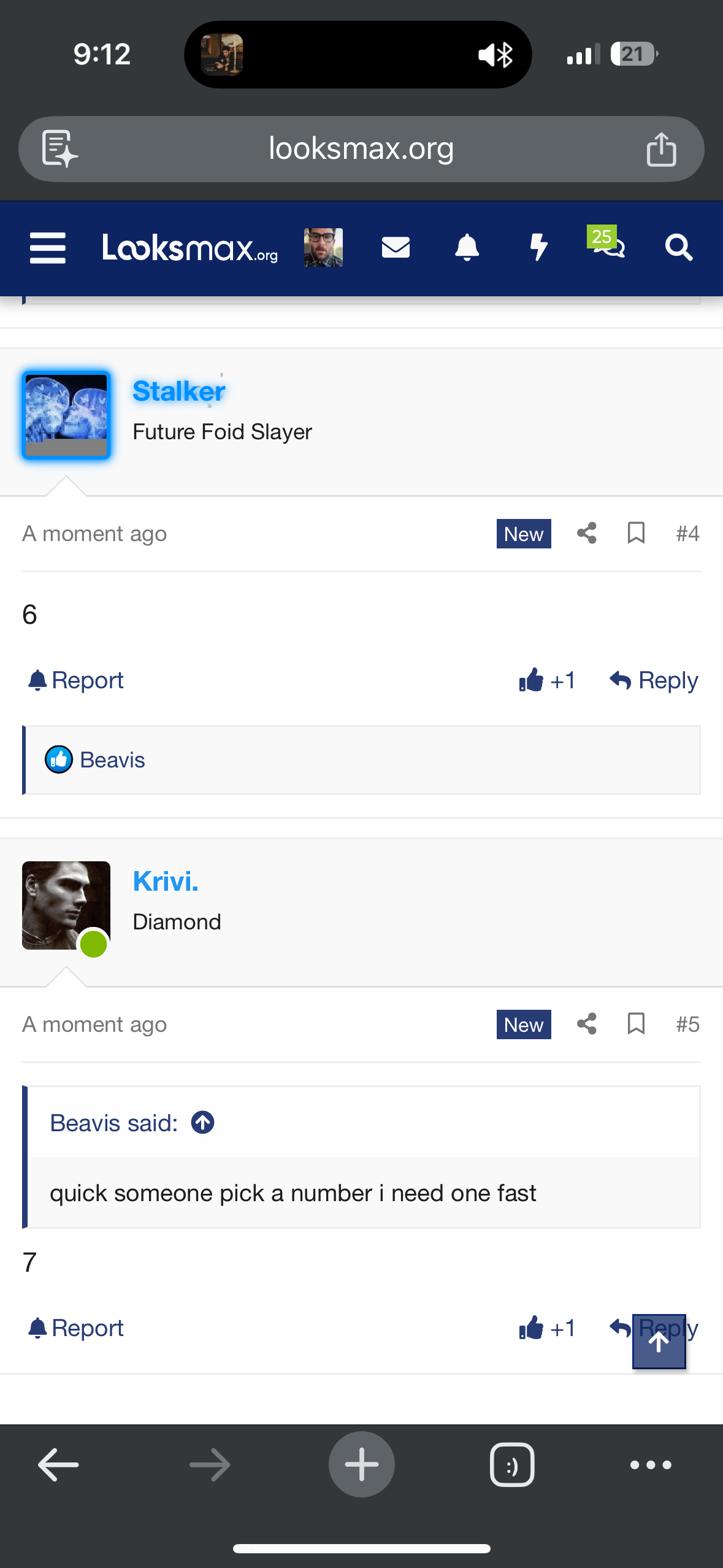The height and width of the screenshot is (1568, 723).
Task: Reply to Stalker's post
Action: [x=654, y=680]
